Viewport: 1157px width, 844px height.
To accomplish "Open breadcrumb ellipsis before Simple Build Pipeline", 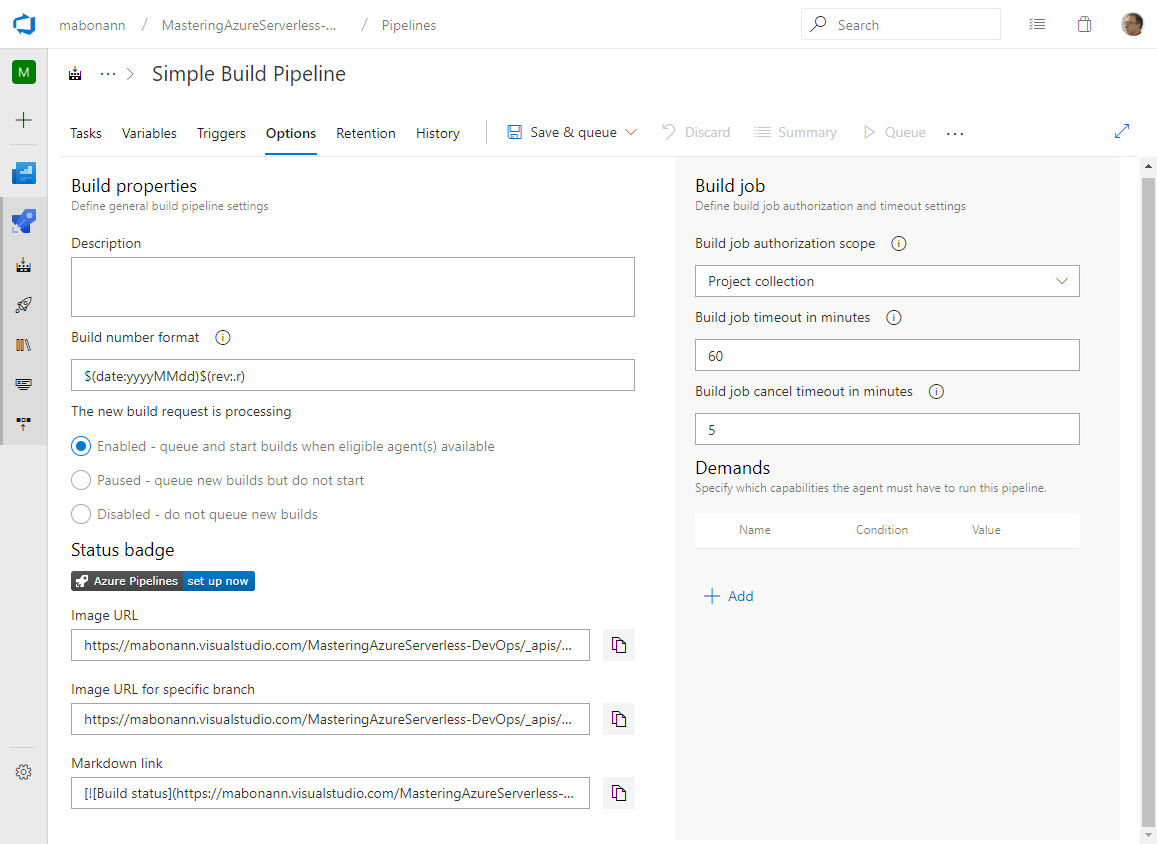I will (108, 74).
